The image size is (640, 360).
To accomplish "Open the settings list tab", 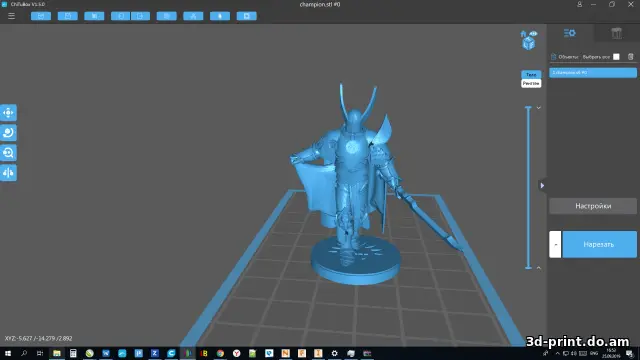I will click(569, 33).
